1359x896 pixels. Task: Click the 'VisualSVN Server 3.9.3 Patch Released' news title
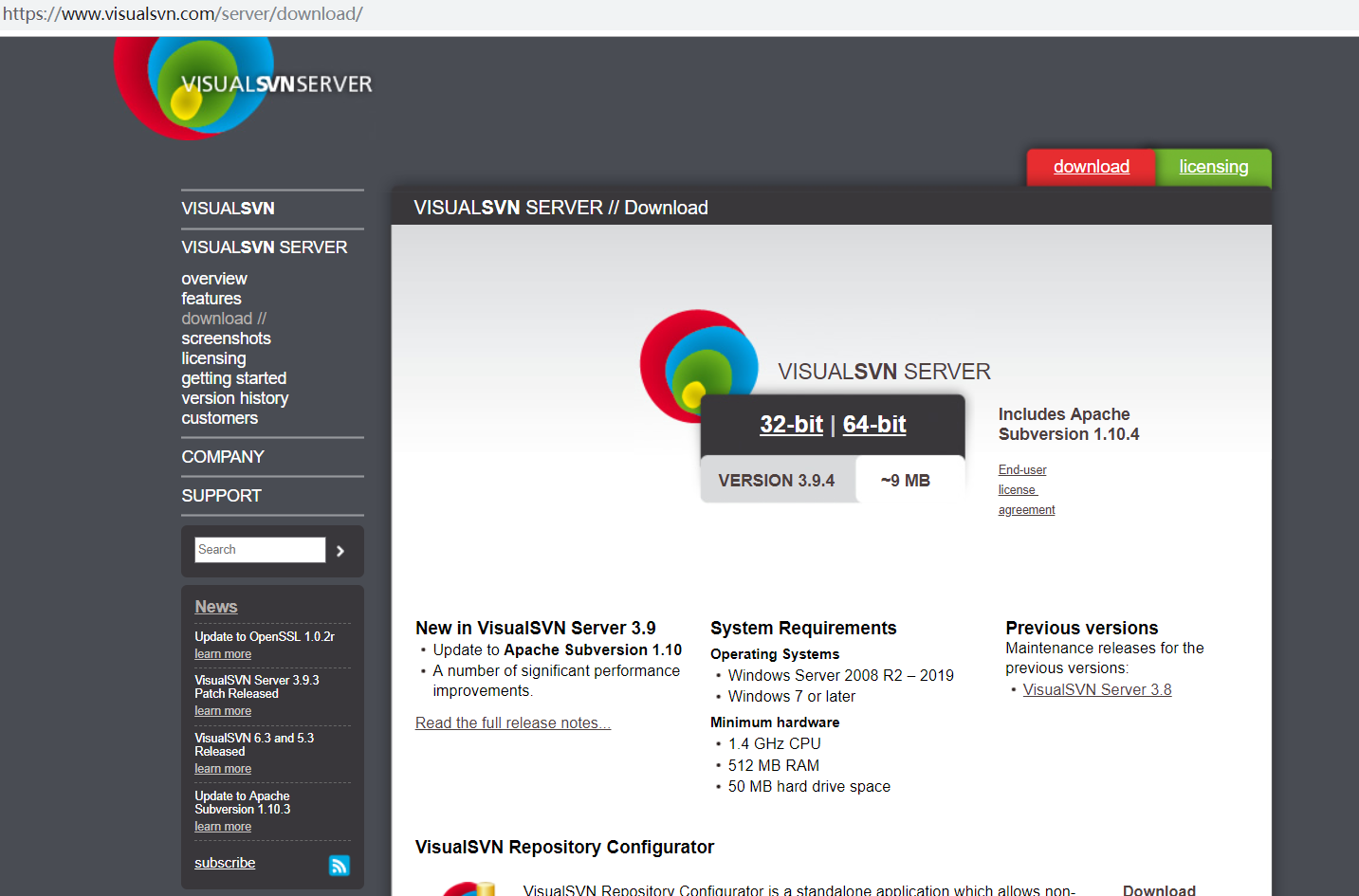(257, 687)
